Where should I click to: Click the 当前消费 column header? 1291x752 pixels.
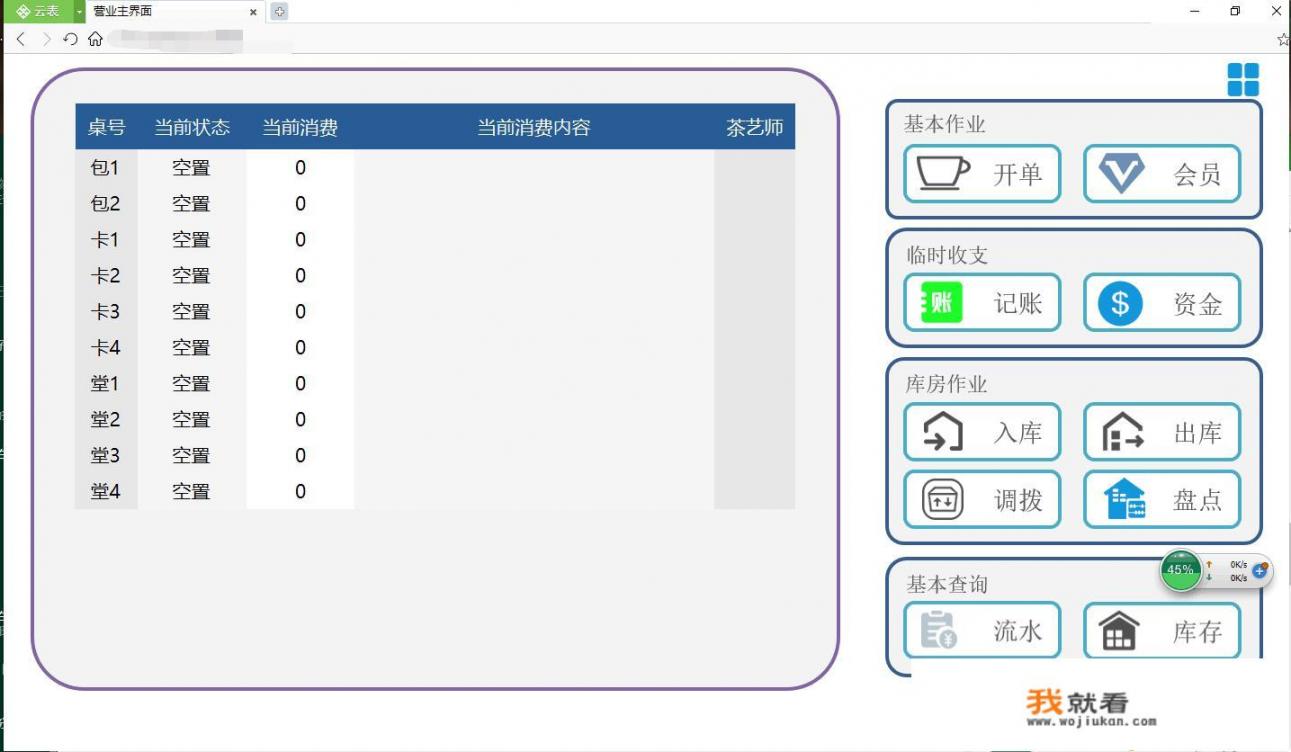[300, 127]
